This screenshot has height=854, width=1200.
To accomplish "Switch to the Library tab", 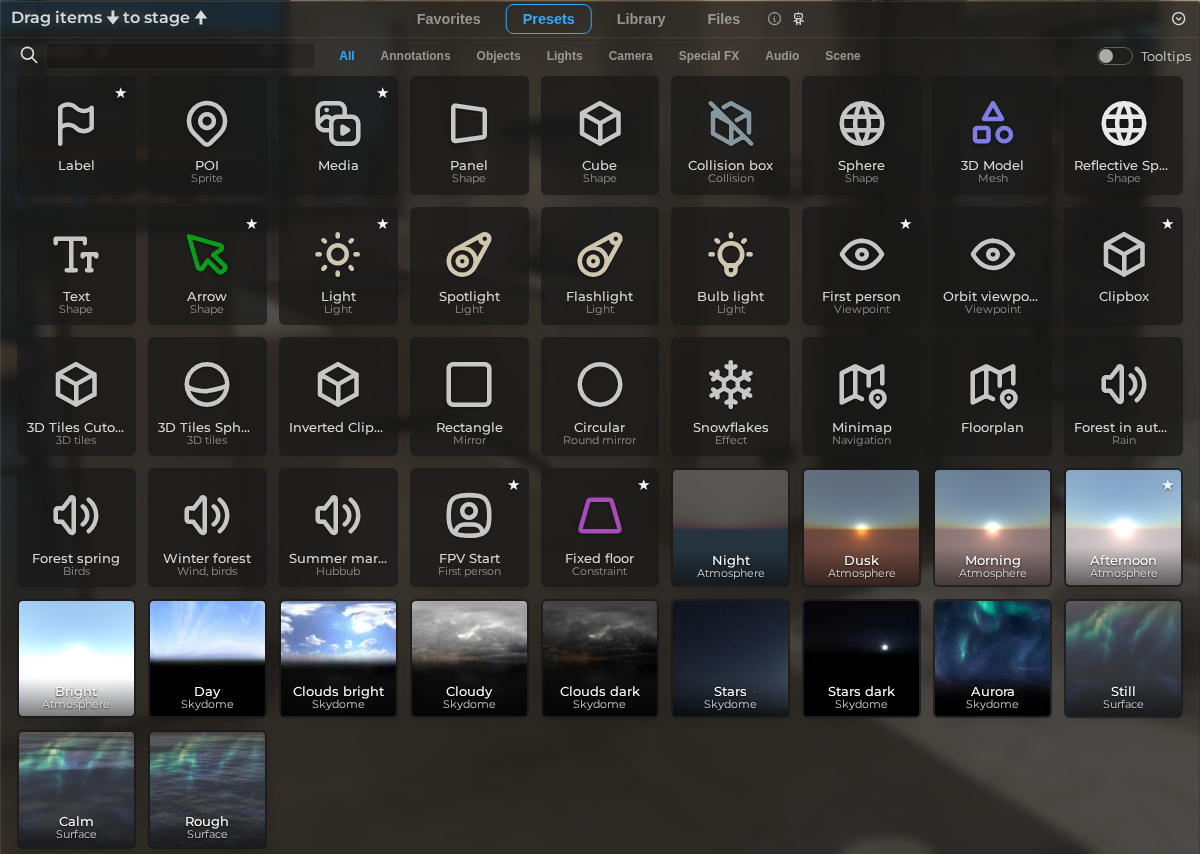I will pos(641,19).
